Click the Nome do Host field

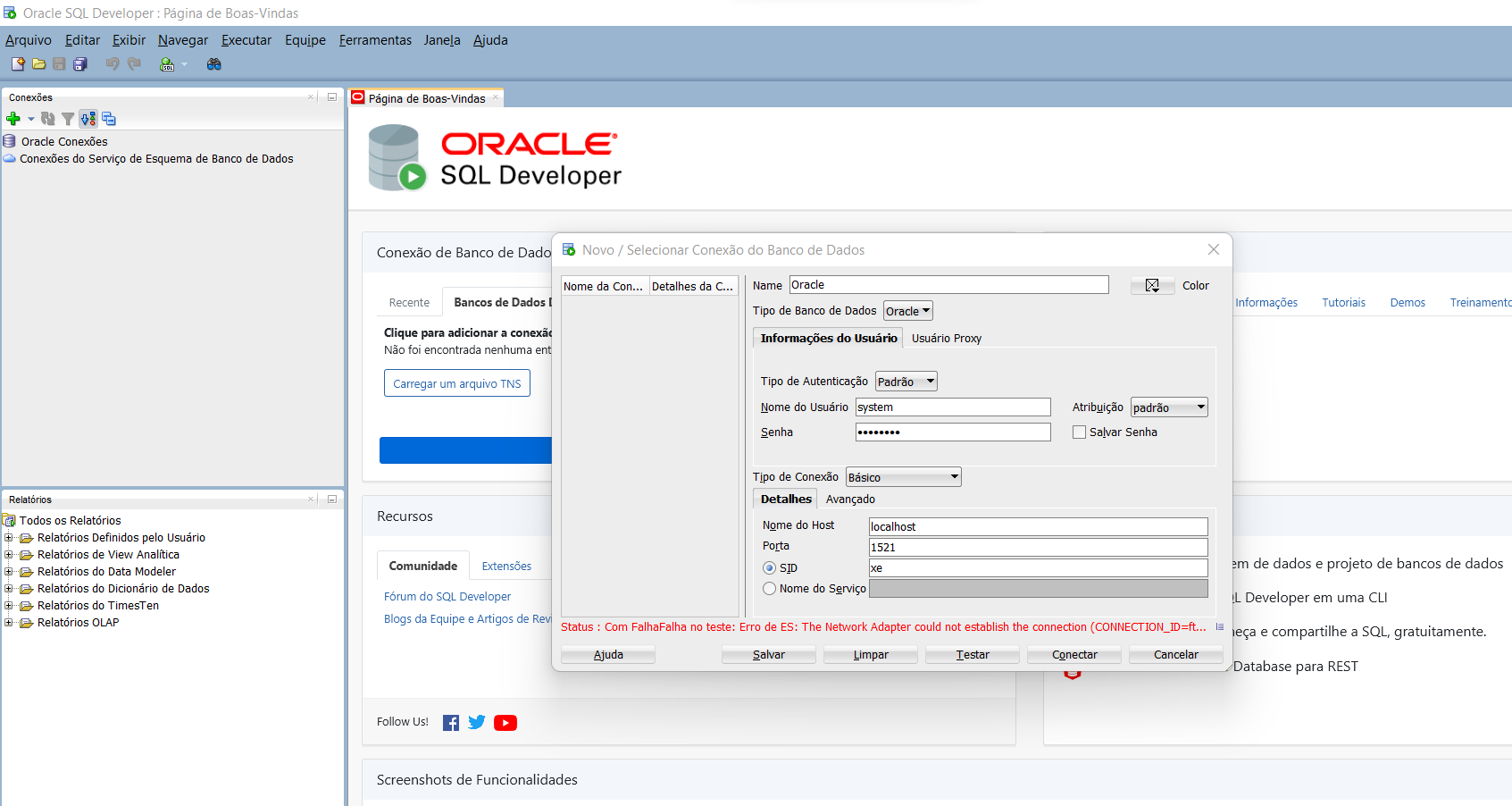(1039, 527)
